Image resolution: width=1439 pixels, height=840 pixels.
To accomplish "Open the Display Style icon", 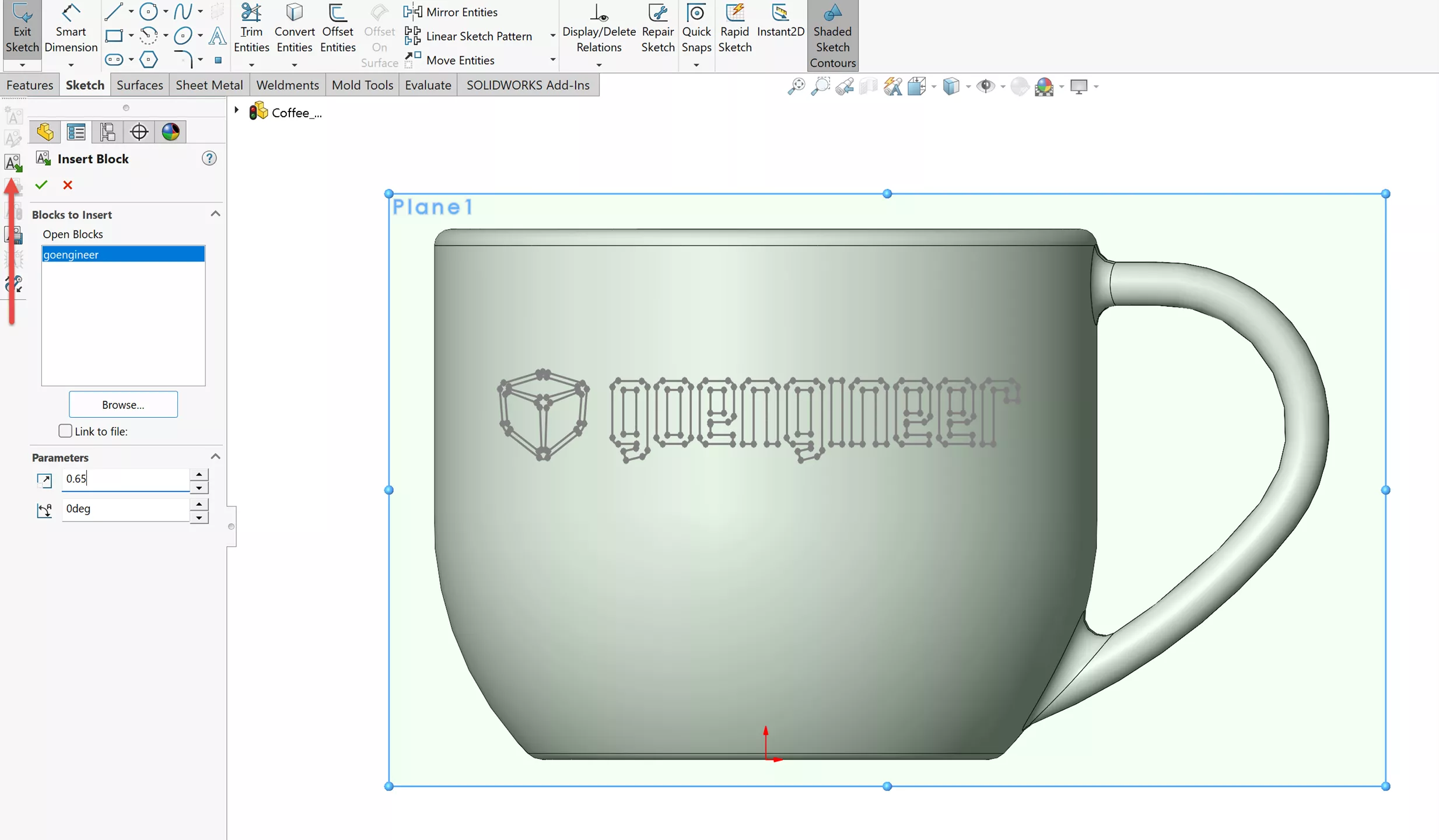I will (951, 87).
